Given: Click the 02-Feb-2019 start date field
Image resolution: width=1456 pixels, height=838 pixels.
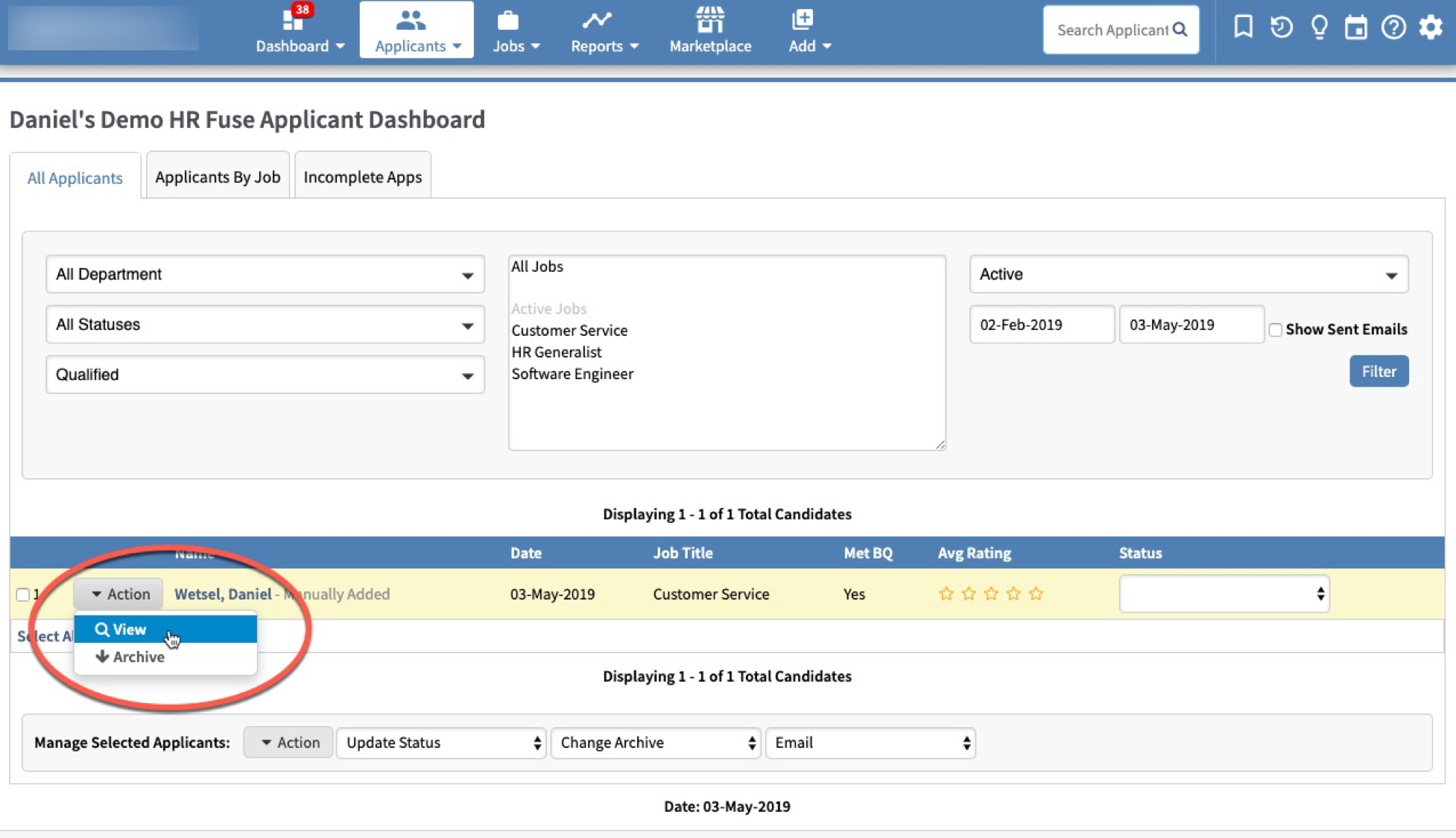Looking at the screenshot, I should click(x=1041, y=325).
